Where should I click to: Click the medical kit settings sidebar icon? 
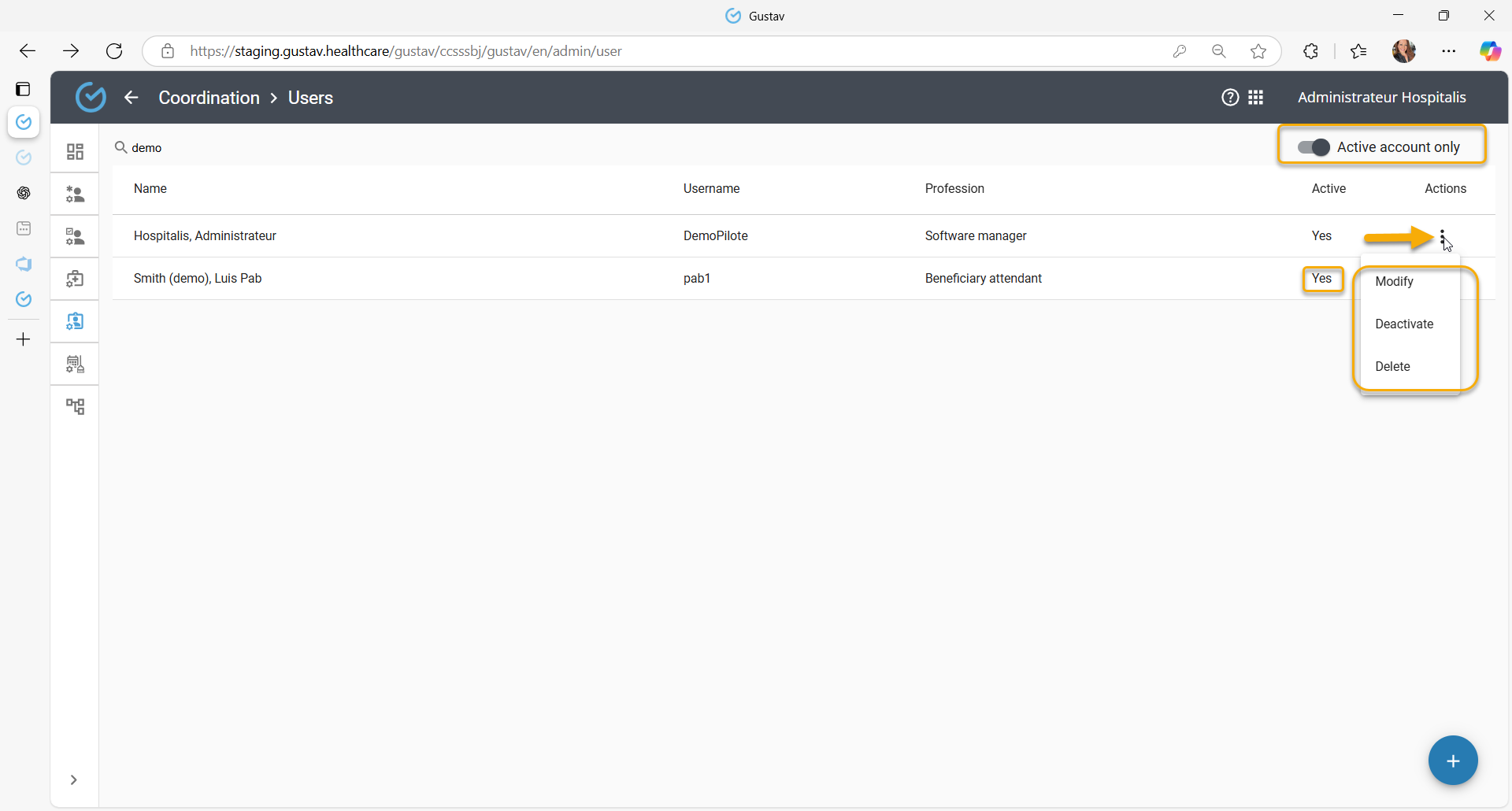tap(75, 279)
